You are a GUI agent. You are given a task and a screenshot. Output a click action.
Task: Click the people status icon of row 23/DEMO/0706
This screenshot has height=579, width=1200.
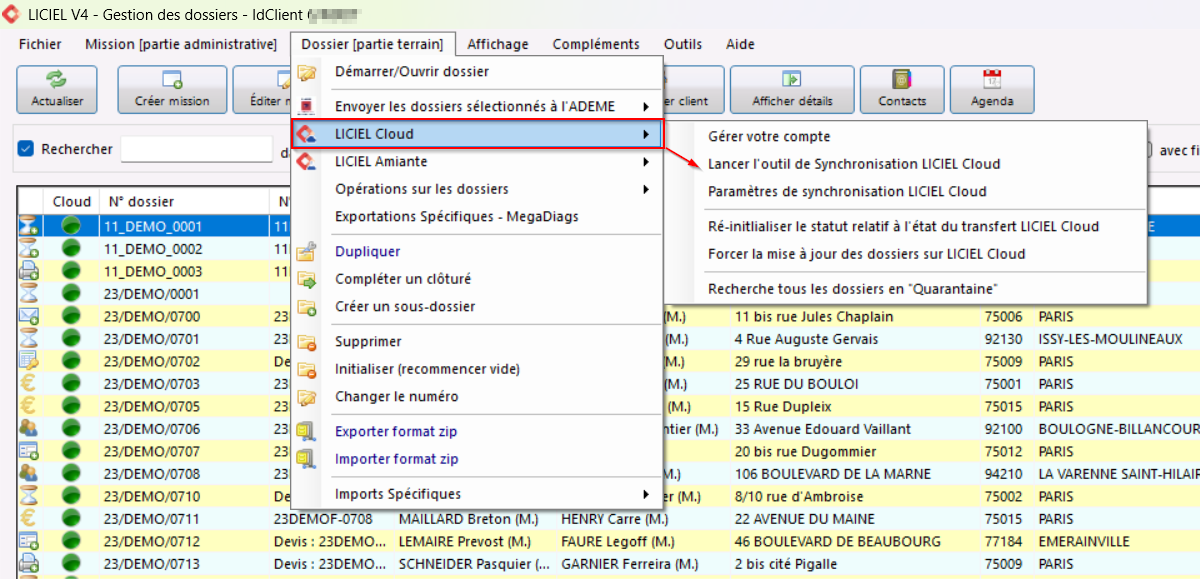coord(29,429)
